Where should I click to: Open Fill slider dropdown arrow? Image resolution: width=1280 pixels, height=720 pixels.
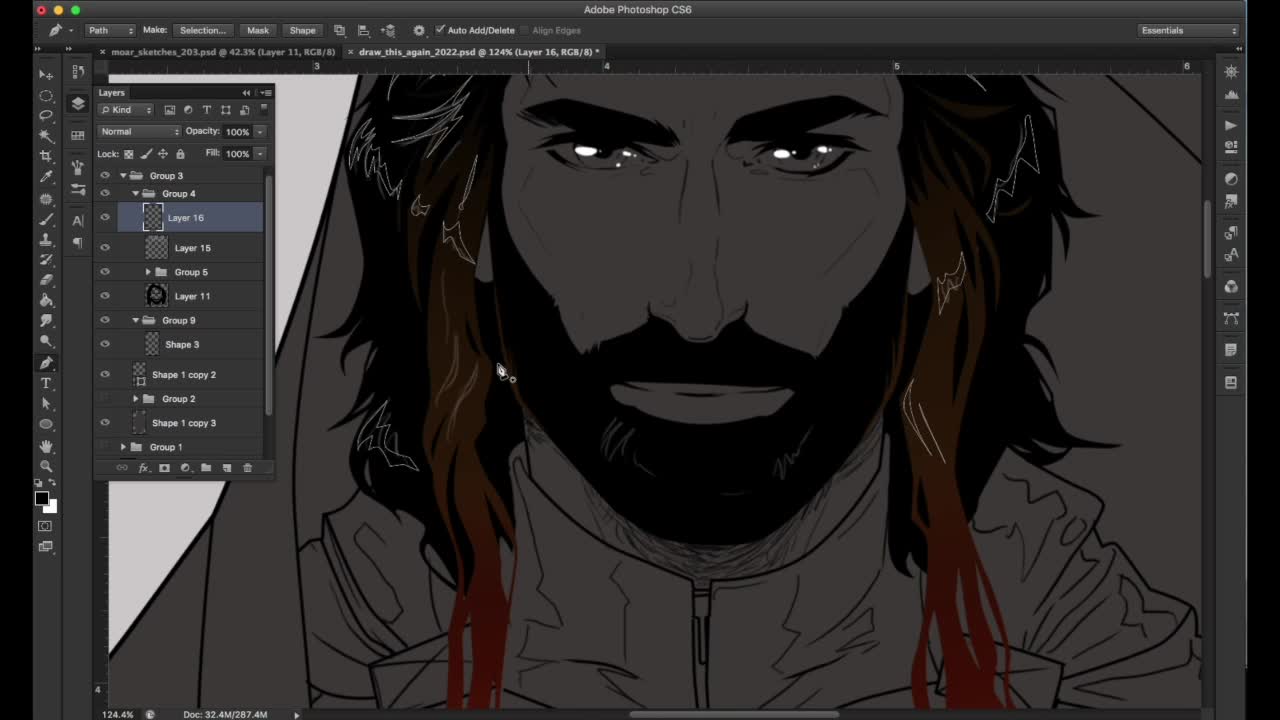[x=260, y=154]
